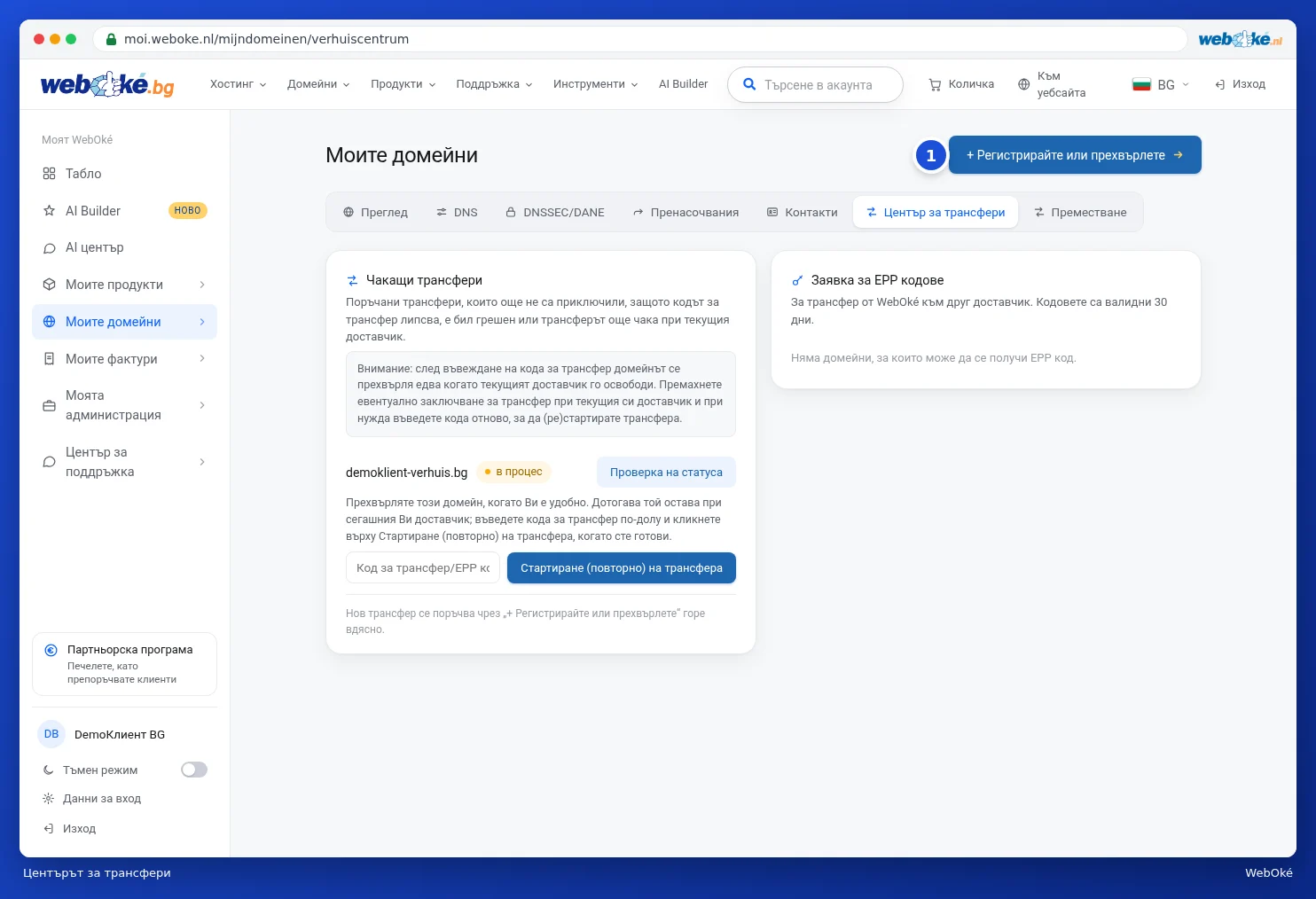Click the Проверка на статуса button
The width and height of the screenshot is (1316, 899).
click(x=666, y=473)
